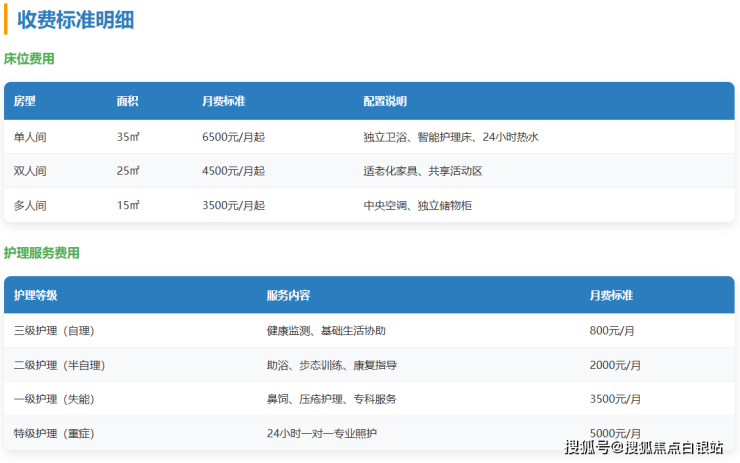The height and width of the screenshot is (463, 740).
Task: Click the 搜狐号@搜狐焦点白银站 watermark
Action: (x=644, y=446)
